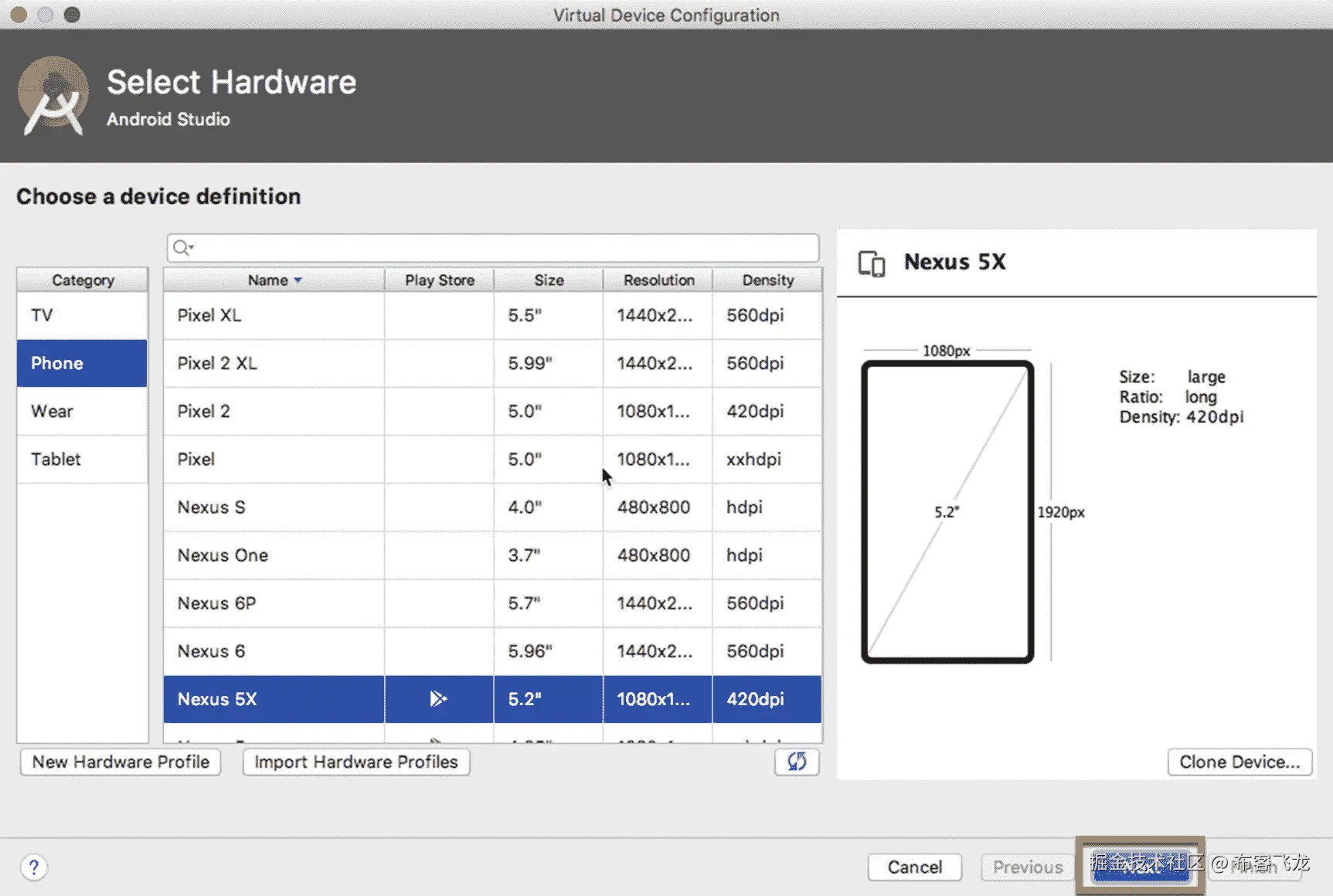Click the Name column sort arrow

298,280
